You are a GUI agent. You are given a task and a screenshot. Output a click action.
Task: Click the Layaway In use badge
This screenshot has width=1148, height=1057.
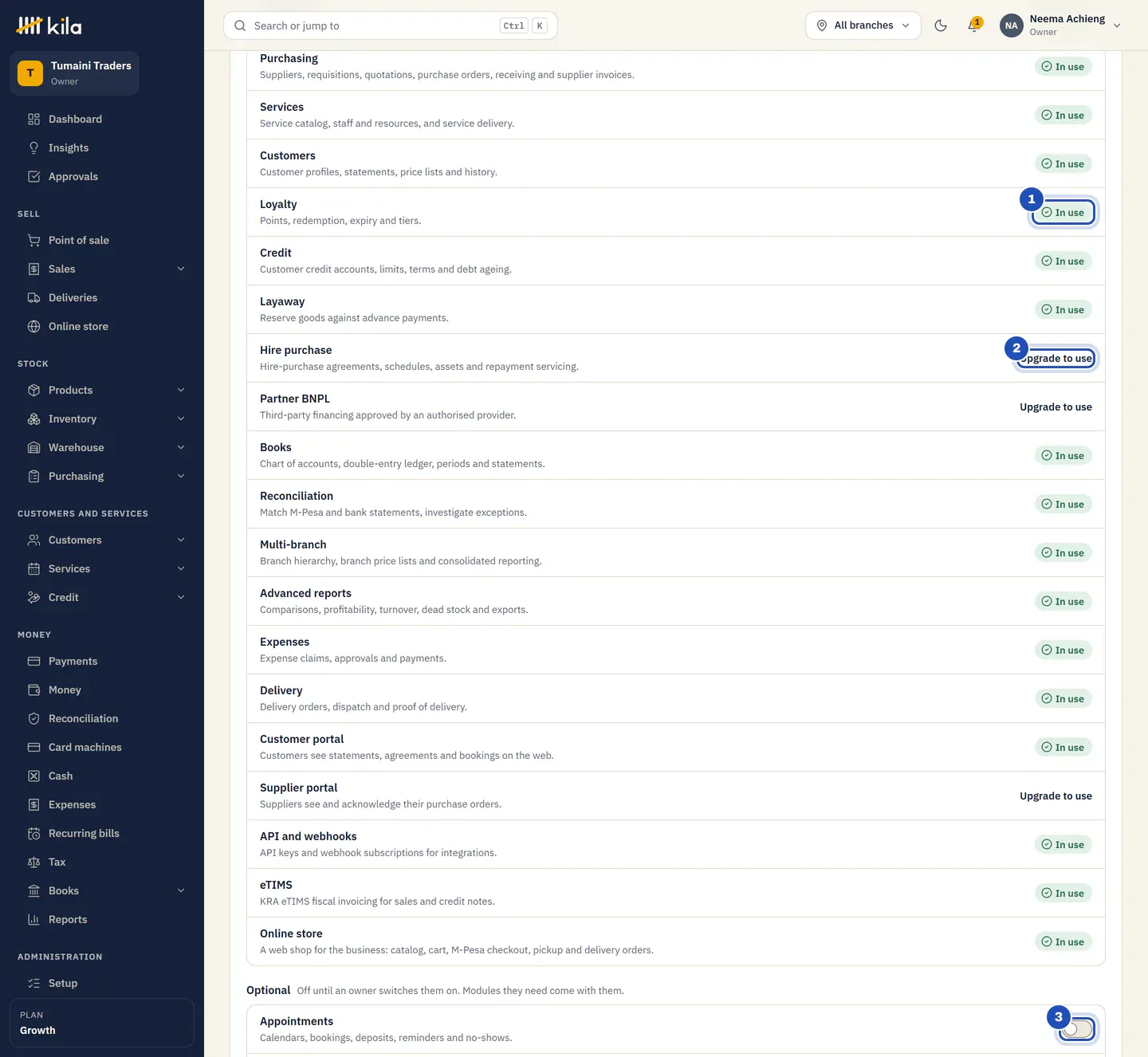[1063, 309]
